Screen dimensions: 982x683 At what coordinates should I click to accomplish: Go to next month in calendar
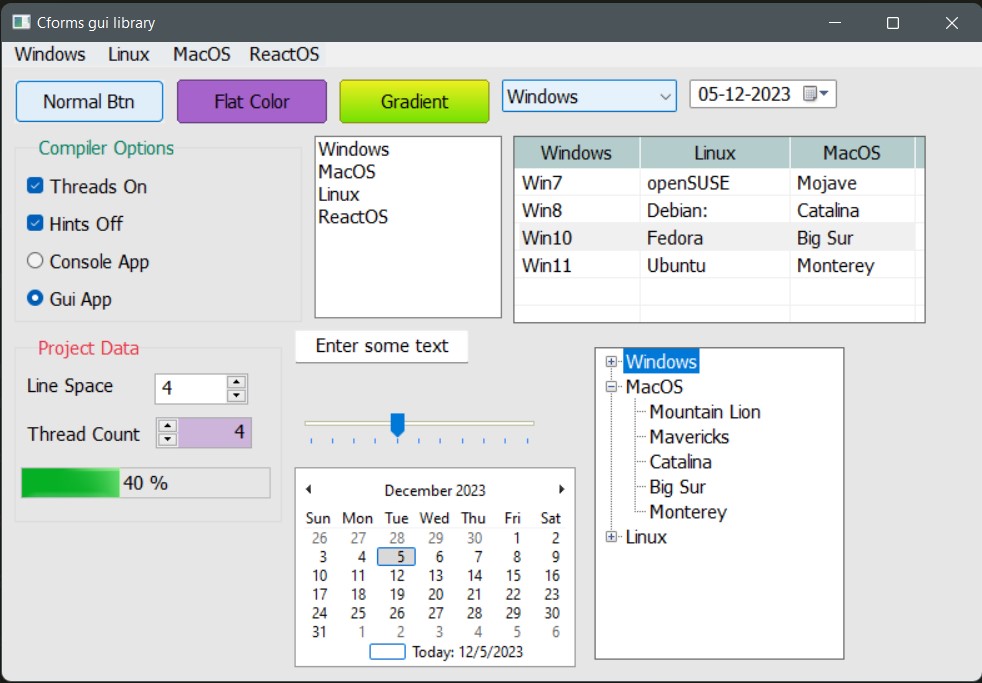point(562,489)
